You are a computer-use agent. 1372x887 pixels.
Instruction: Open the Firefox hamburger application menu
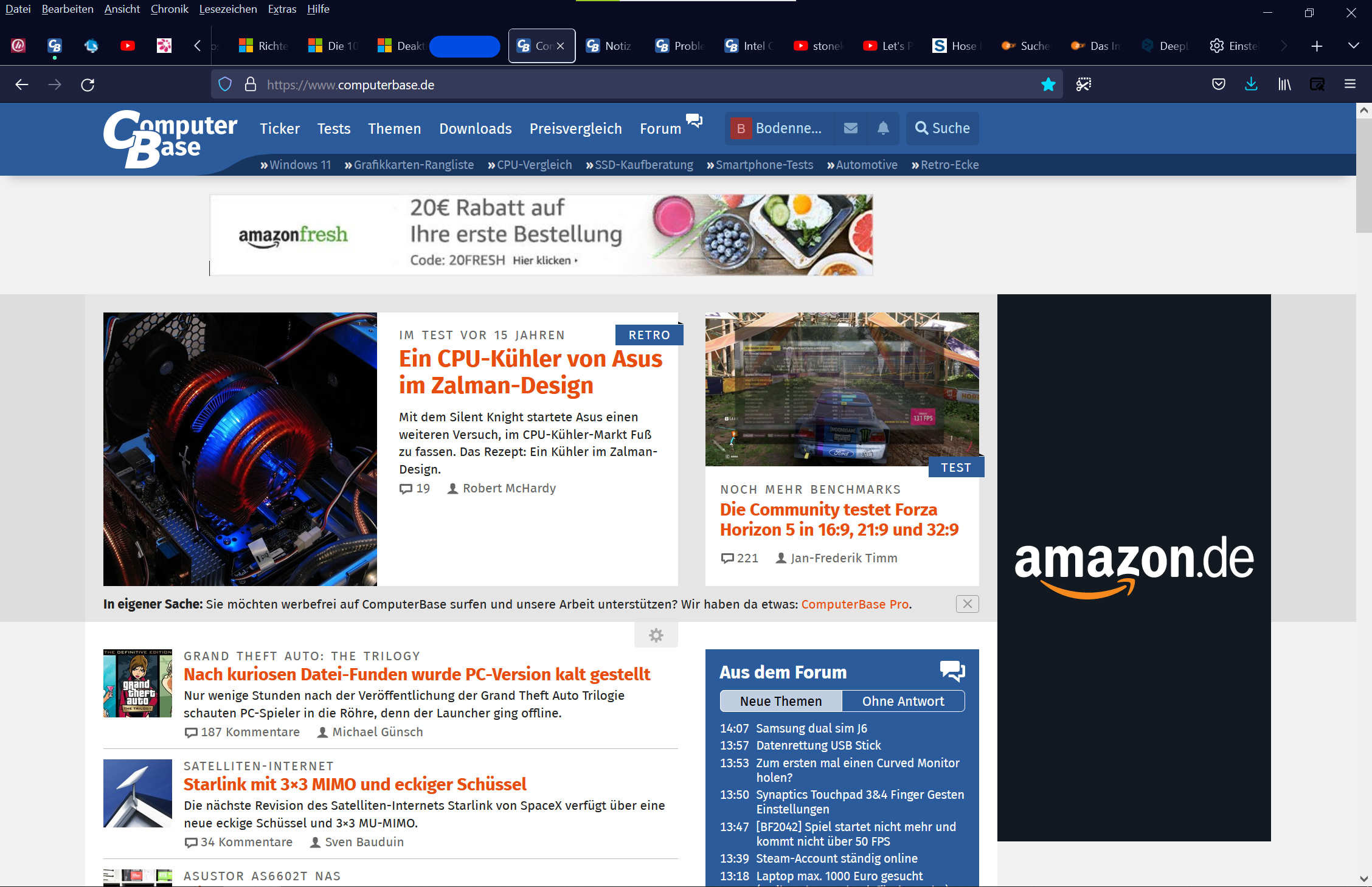point(1349,85)
